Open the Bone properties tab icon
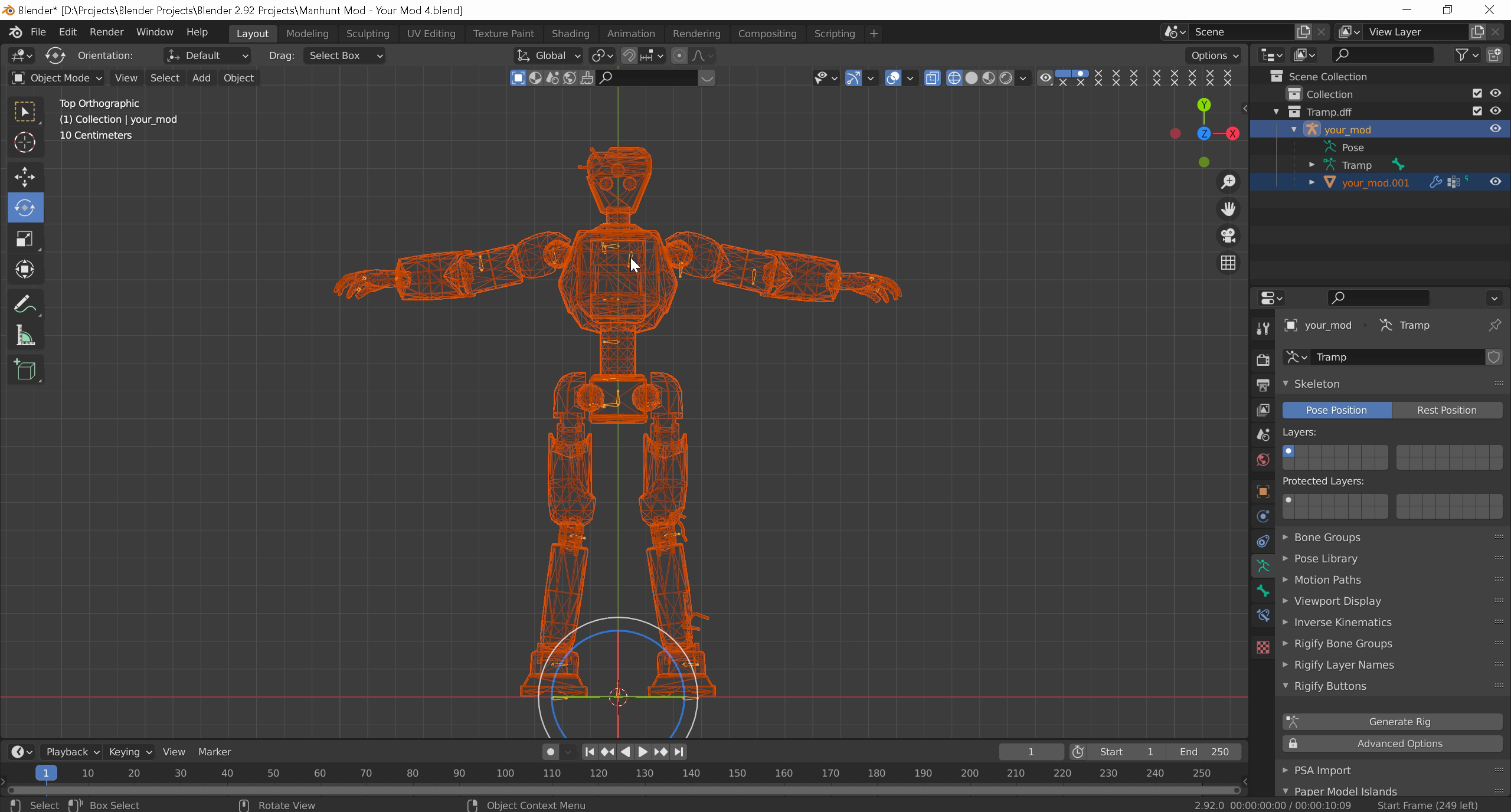1511x812 pixels. 1263,591
